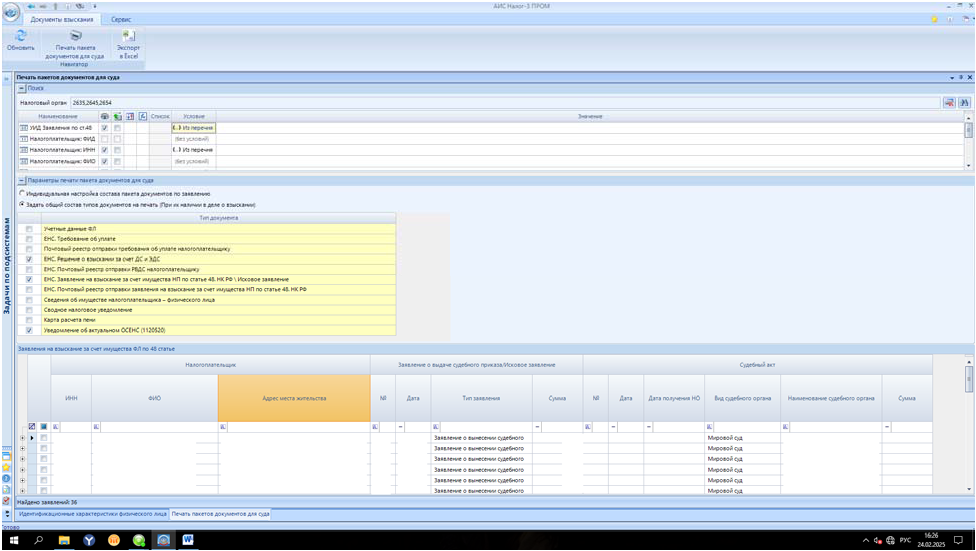Check the Учетные данные ФЛ checkbox
976x551 pixels.
click(x=30, y=229)
